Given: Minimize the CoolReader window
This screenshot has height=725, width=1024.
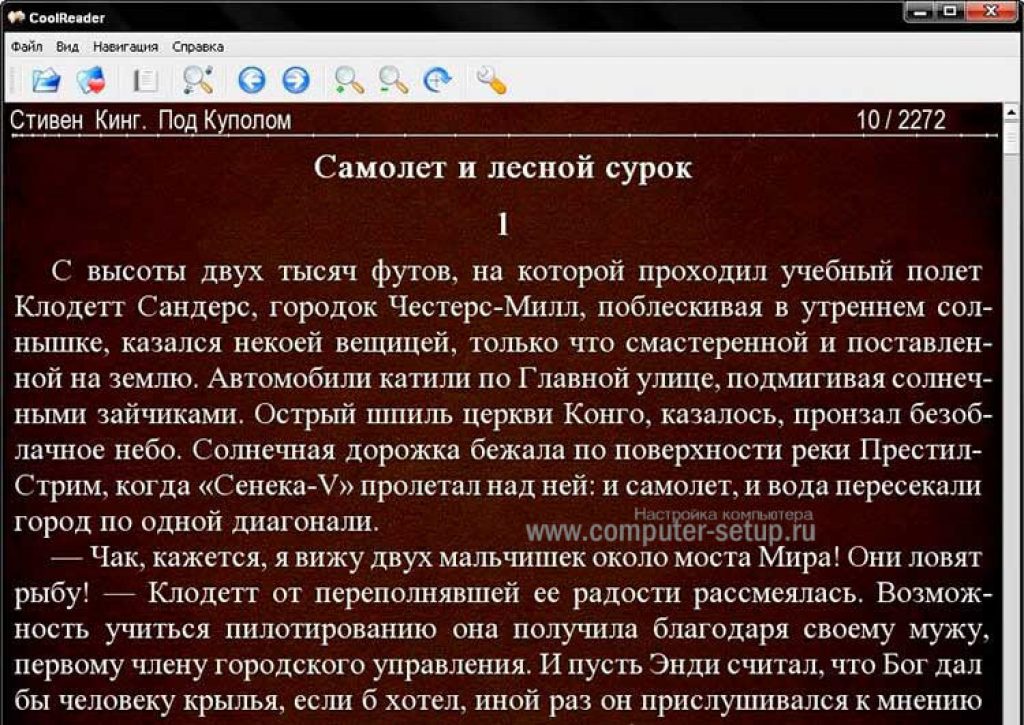Looking at the screenshot, I should [x=920, y=11].
